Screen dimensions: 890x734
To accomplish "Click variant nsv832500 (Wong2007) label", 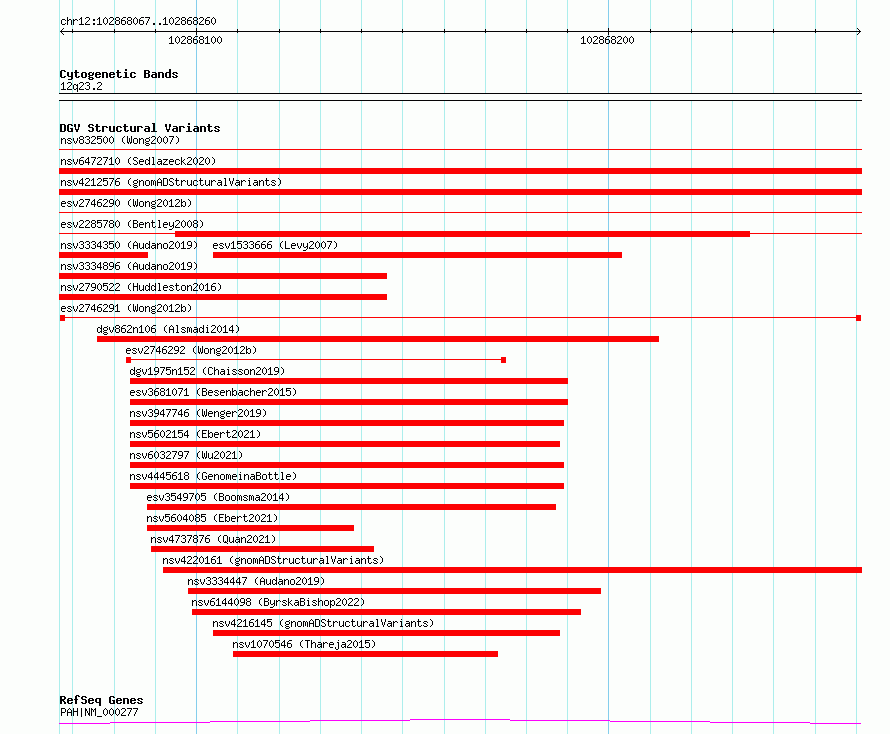I will click(120, 140).
